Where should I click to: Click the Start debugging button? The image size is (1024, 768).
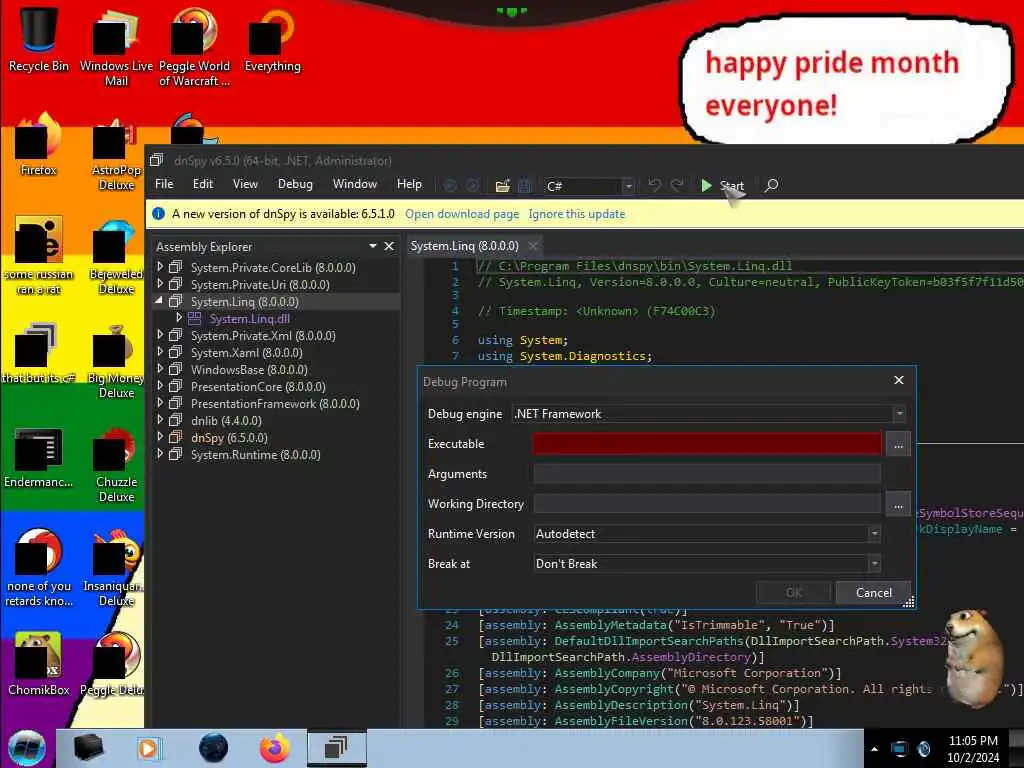(x=722, y=185)
